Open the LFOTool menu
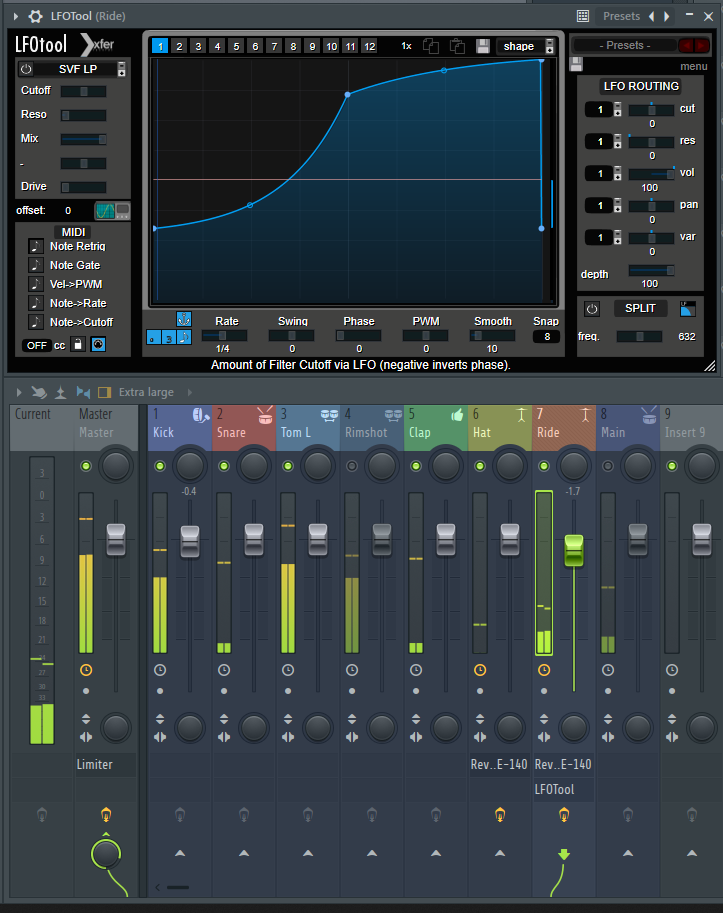 tap(693, 66)
